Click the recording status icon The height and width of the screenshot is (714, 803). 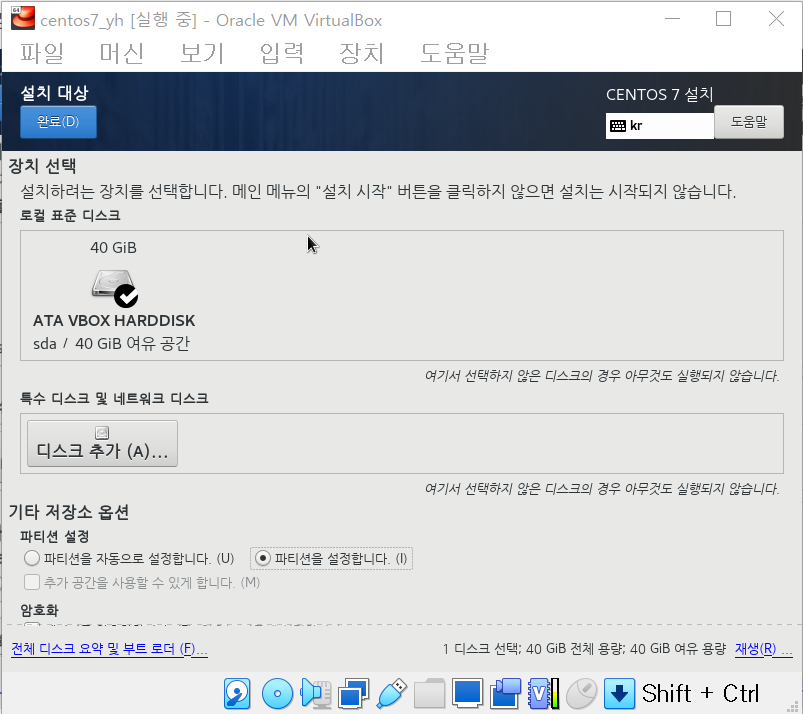(x=505, y=694)
